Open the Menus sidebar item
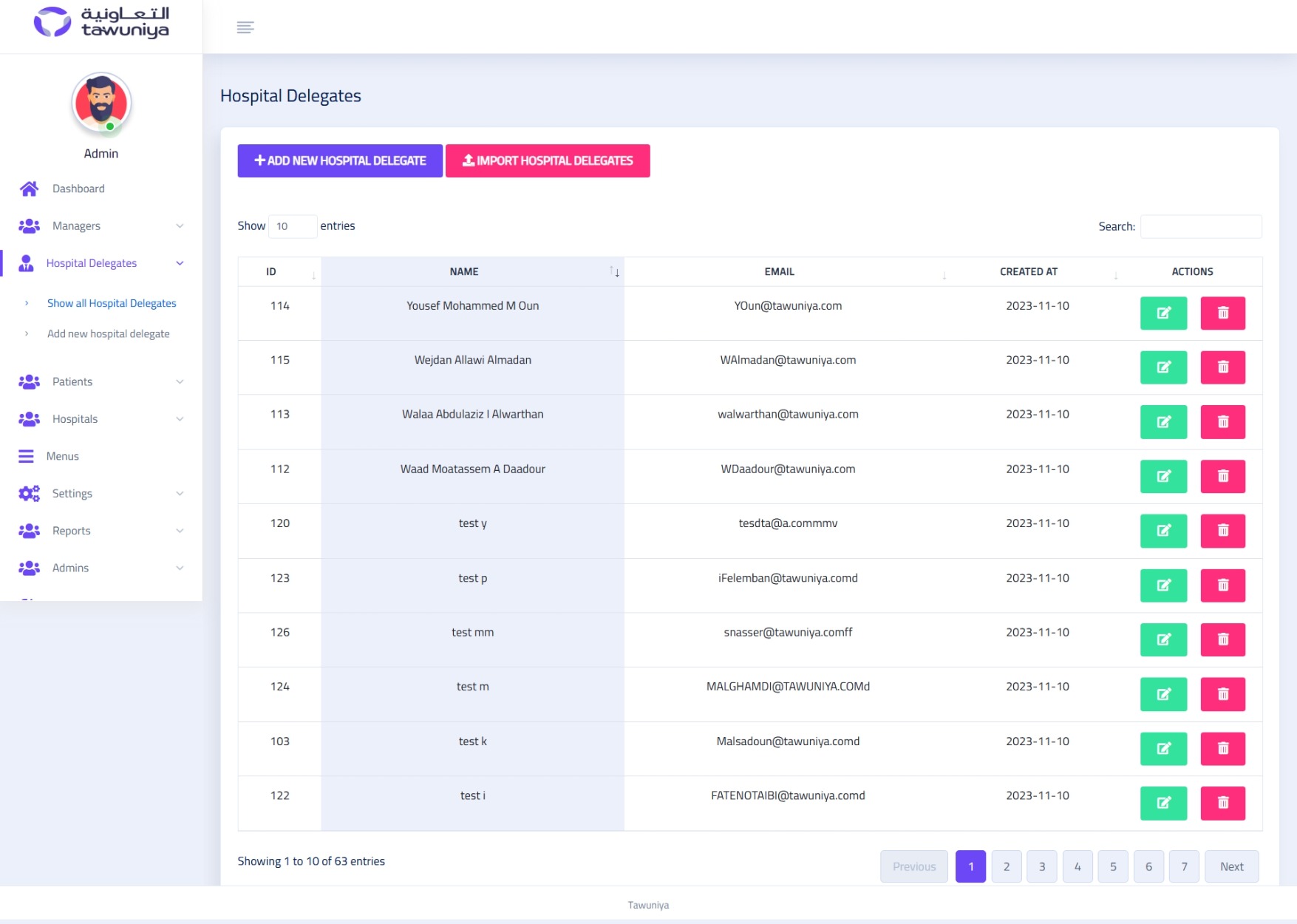Viewport: 1297px width, 924px height. click(63, 457)
